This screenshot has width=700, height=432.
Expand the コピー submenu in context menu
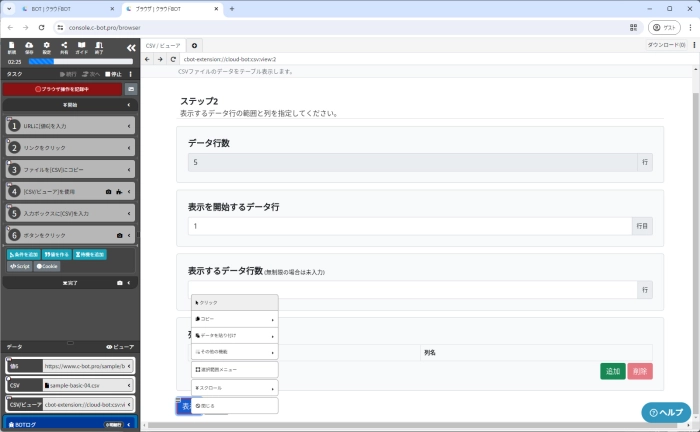click(x=234, y=319)
